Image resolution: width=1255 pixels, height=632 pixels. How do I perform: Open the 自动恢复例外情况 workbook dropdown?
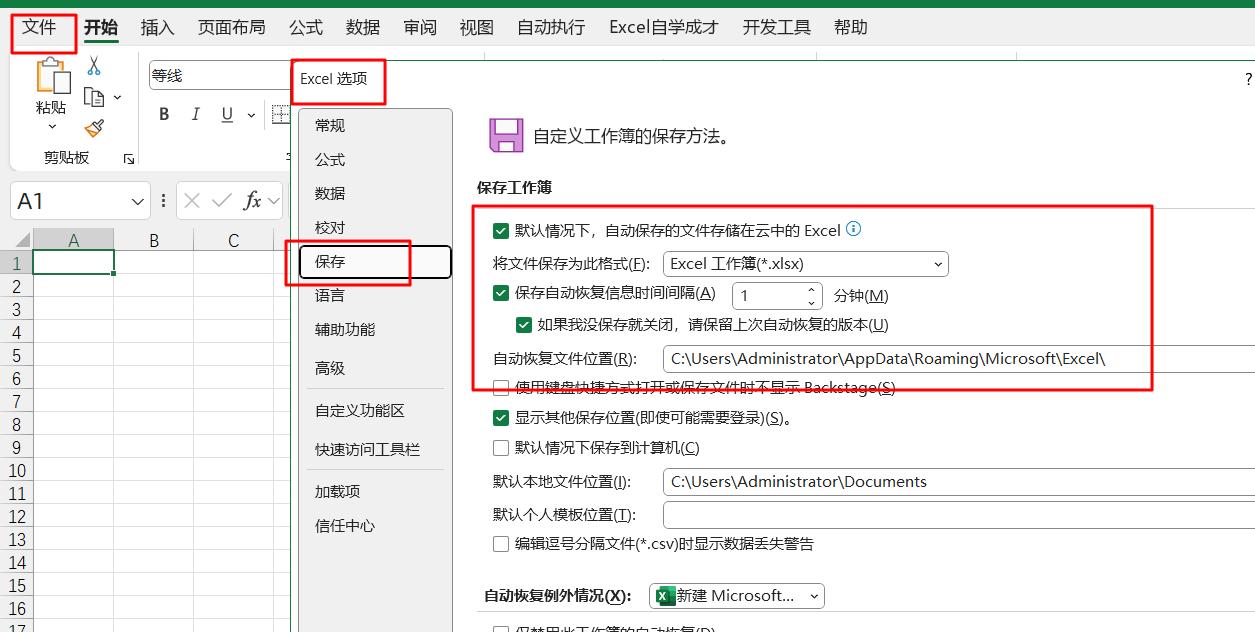(737, 596)
